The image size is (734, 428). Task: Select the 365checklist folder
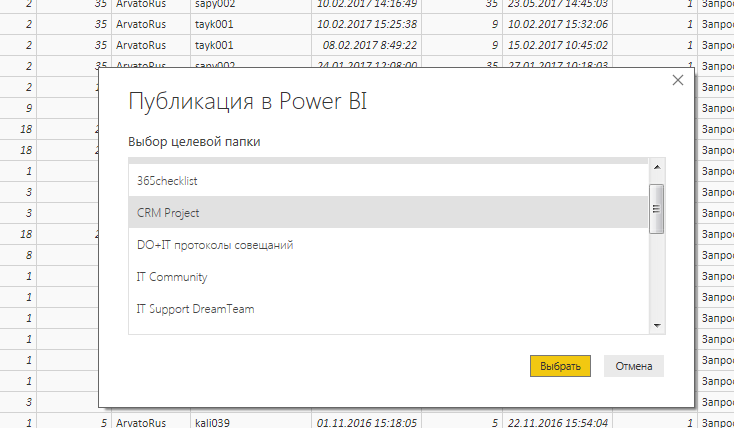388,180
